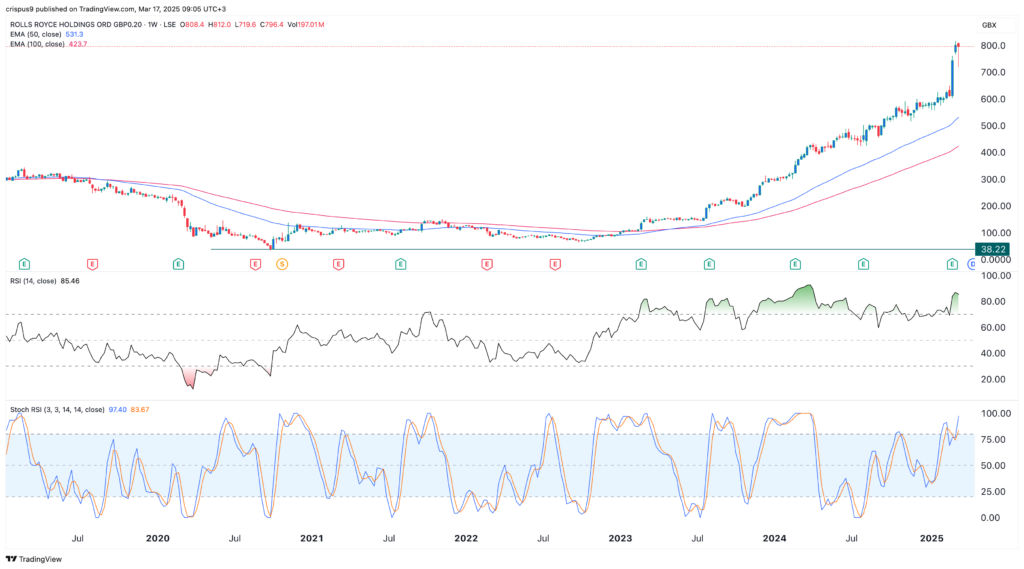
Task: Click the 38.22 price line label
Action: pos(992,249)
